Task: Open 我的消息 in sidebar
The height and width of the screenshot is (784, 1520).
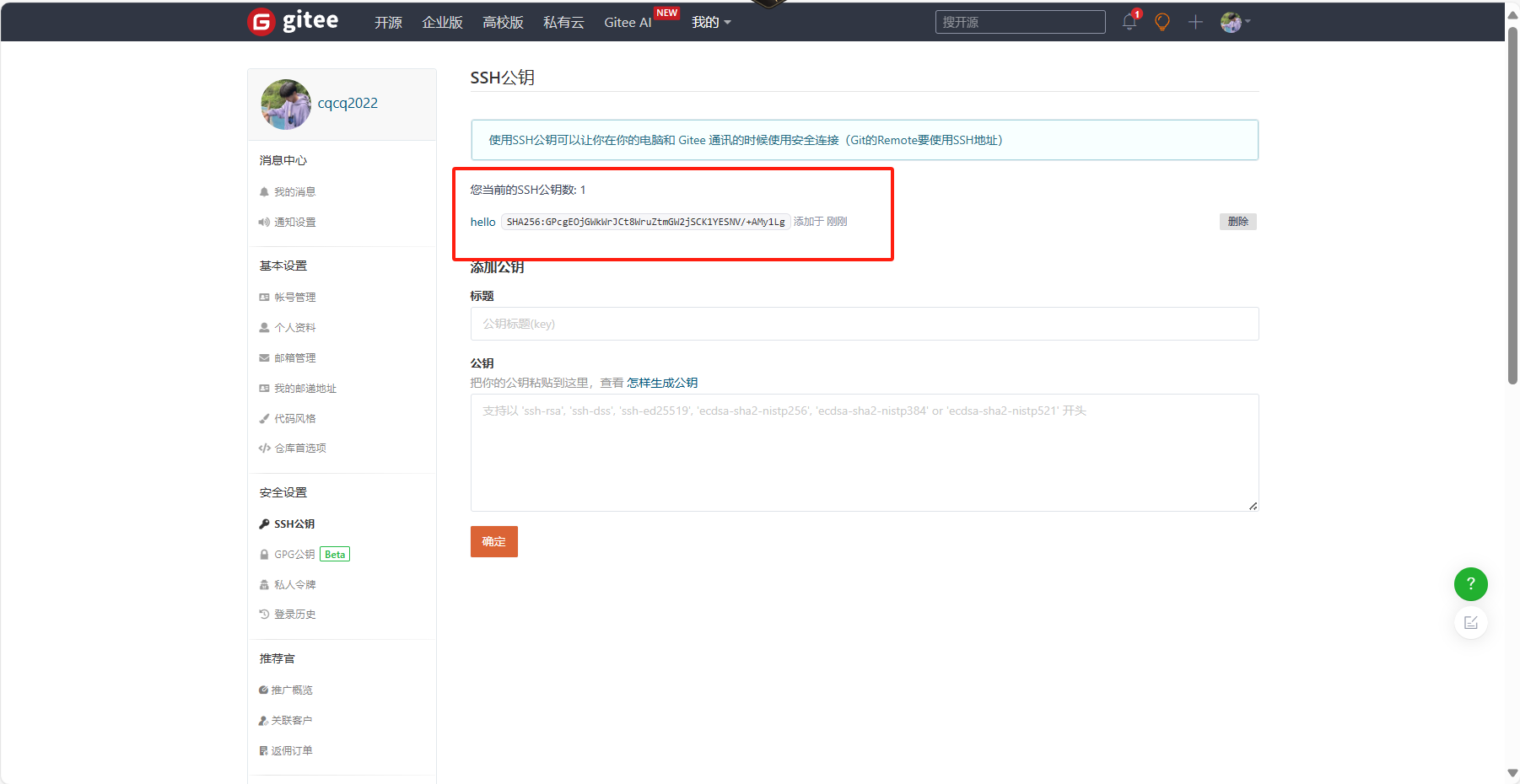Action: [295, 192]
